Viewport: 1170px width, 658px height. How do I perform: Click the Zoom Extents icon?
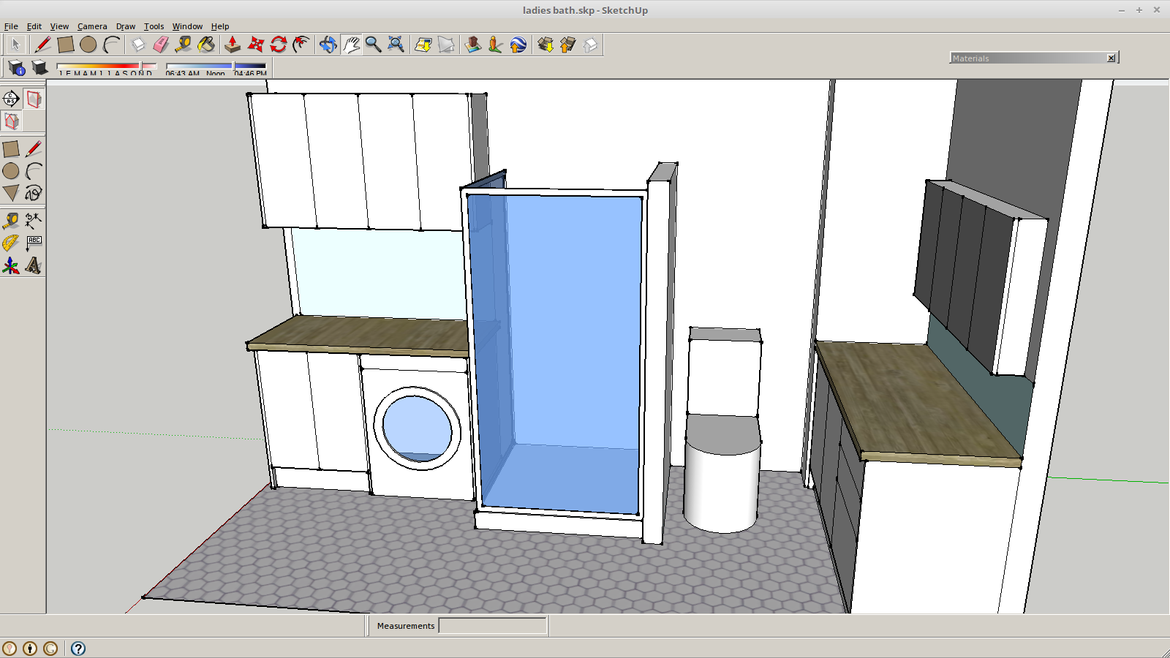click(x=396, y=44)
